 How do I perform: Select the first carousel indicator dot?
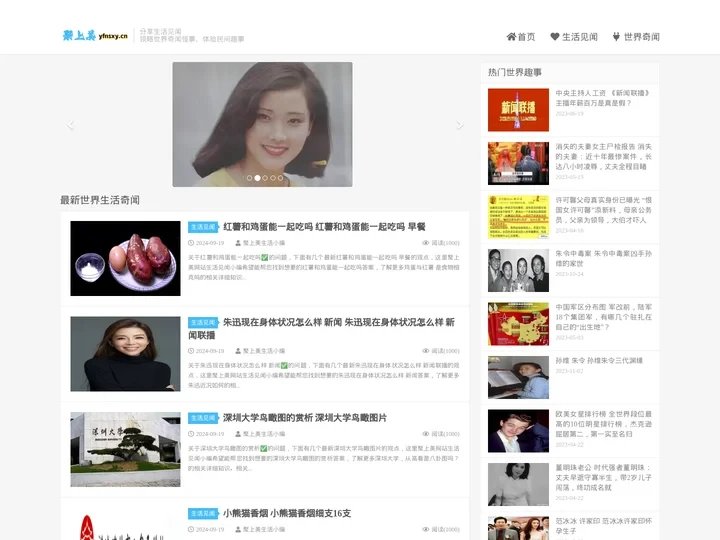pyautogui.click(x=249, y=178)
